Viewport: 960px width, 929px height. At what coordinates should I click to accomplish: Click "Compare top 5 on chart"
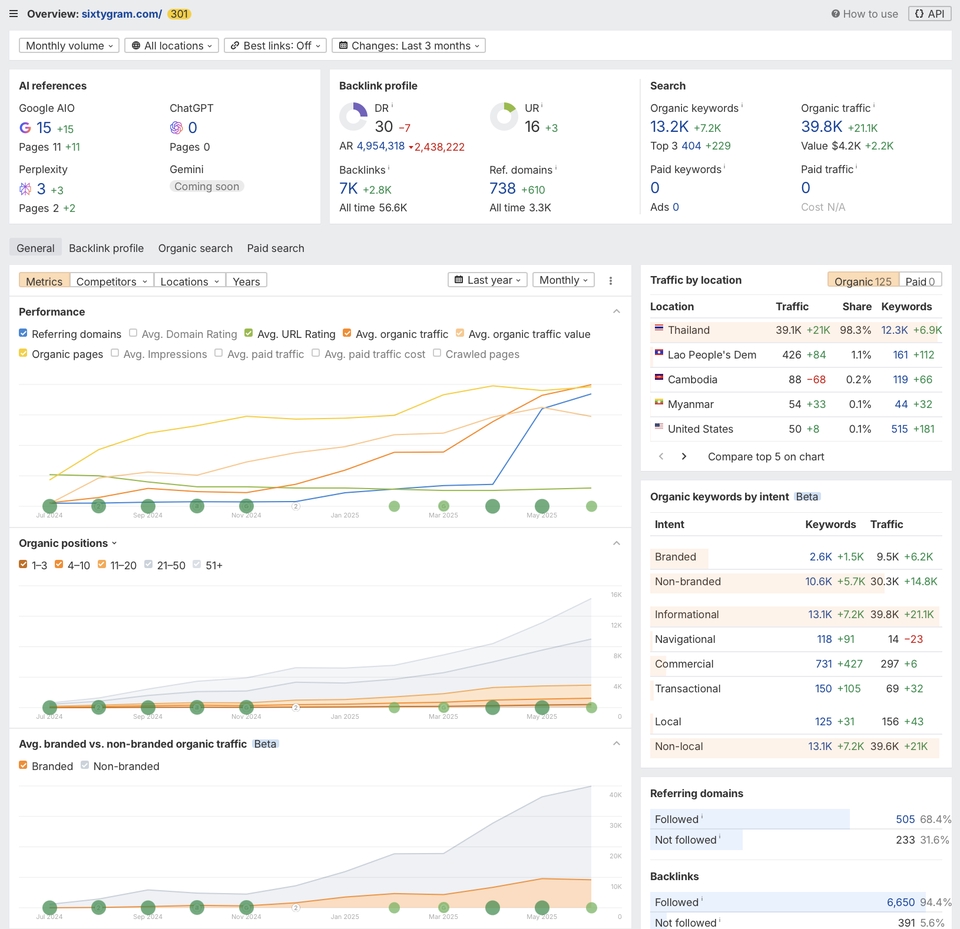(x=766, y=456)
